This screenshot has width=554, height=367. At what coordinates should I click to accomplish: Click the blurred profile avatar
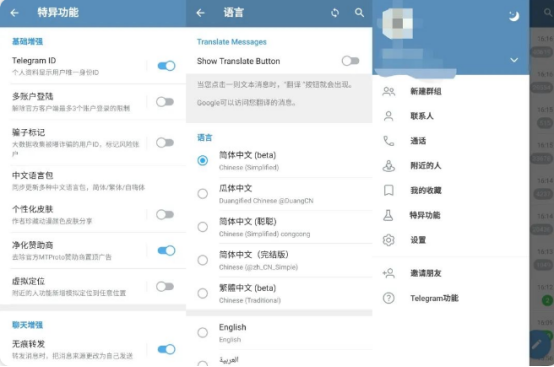tap(398, 23)
